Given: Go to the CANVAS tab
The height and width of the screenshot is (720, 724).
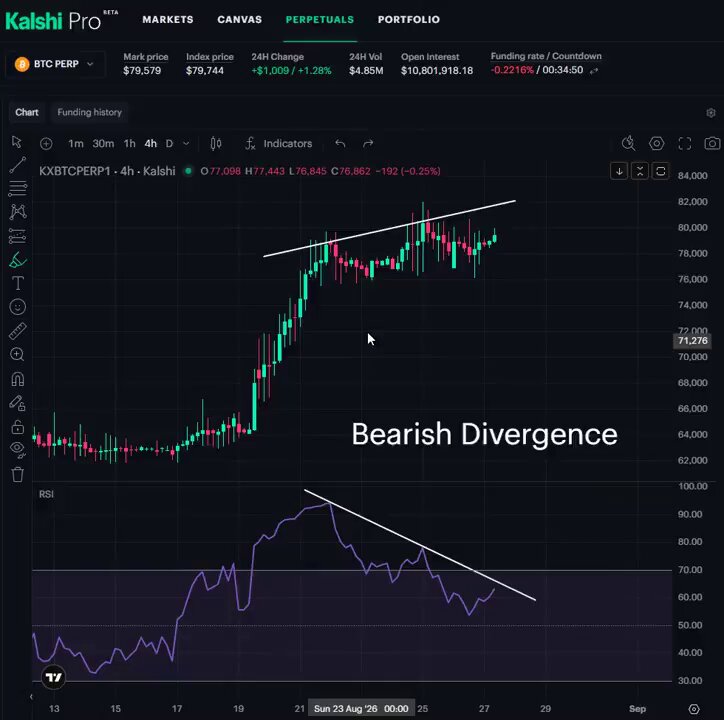Looking at the screenshot, I should pos(239,19).
